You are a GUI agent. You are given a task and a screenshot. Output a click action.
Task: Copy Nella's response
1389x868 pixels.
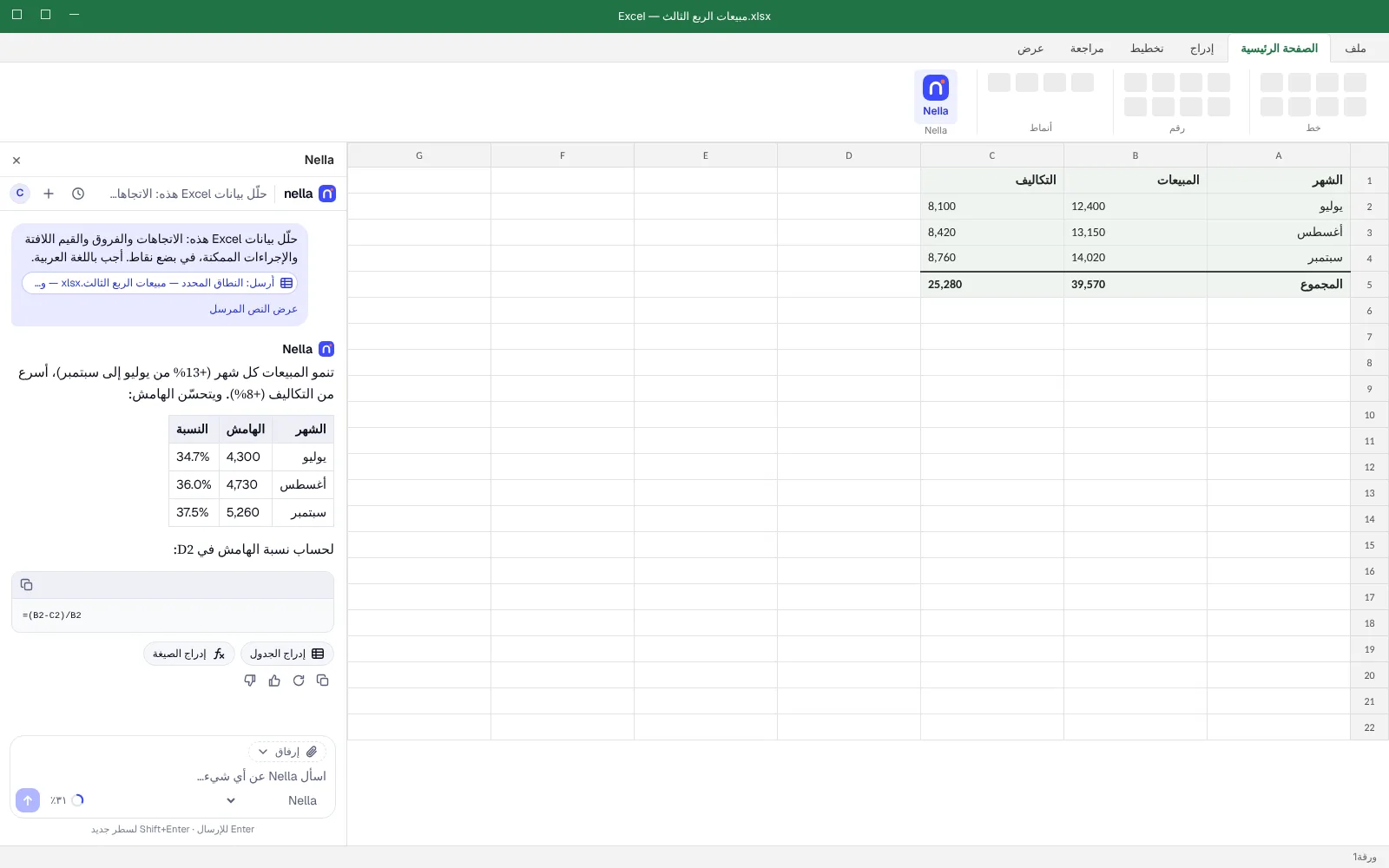click(x=323, y=681)
